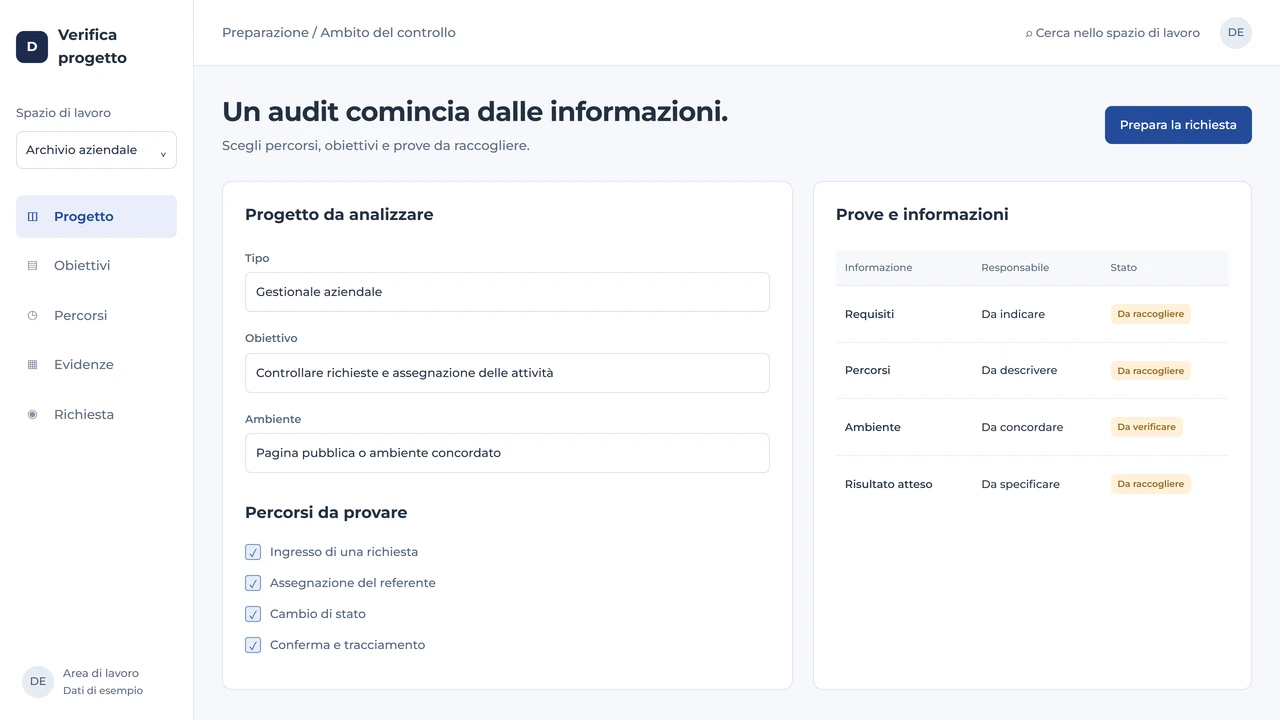Click the Percorsi clock icon

pos(32,315)
